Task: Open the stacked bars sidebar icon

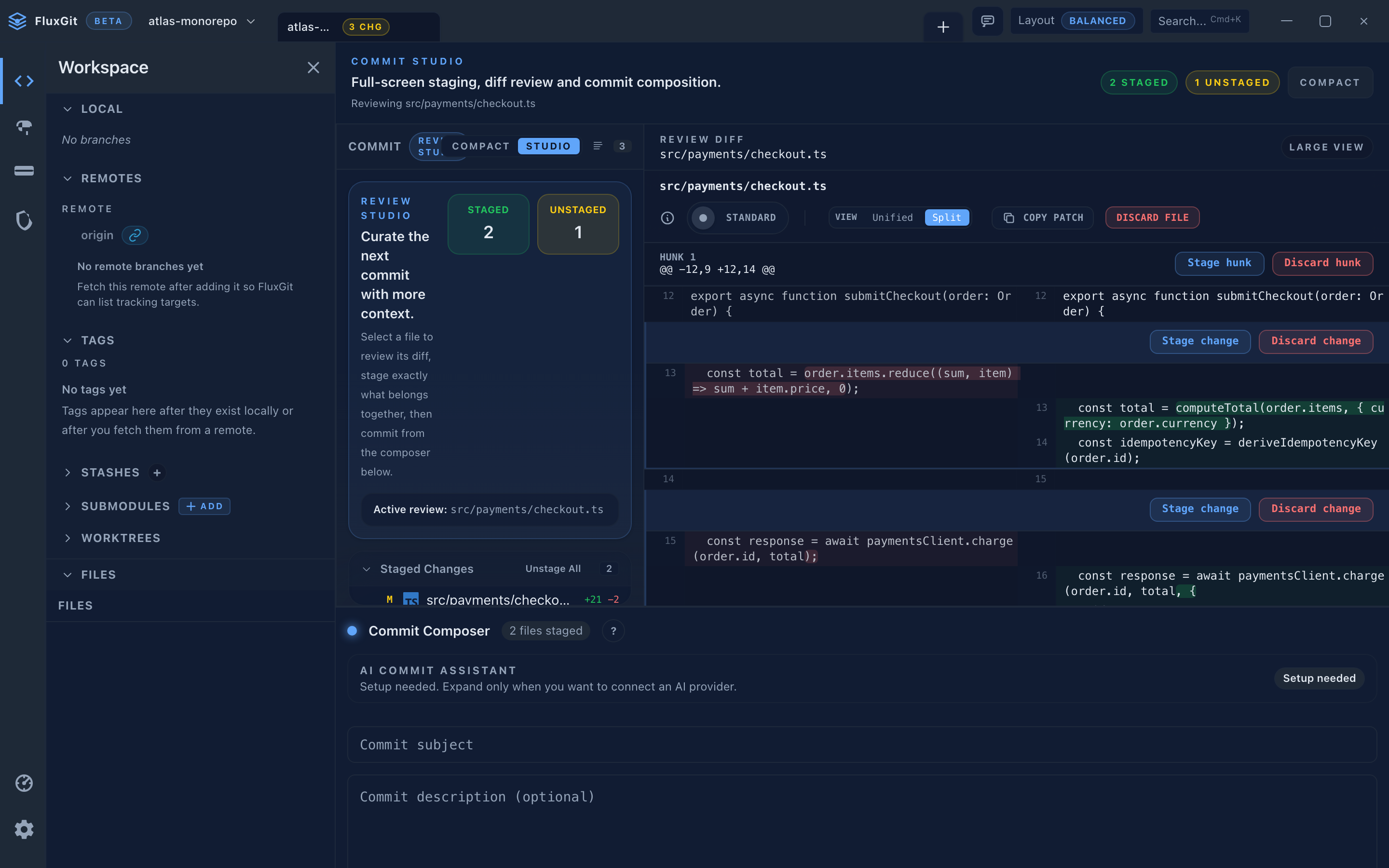Action: point(24,171)
